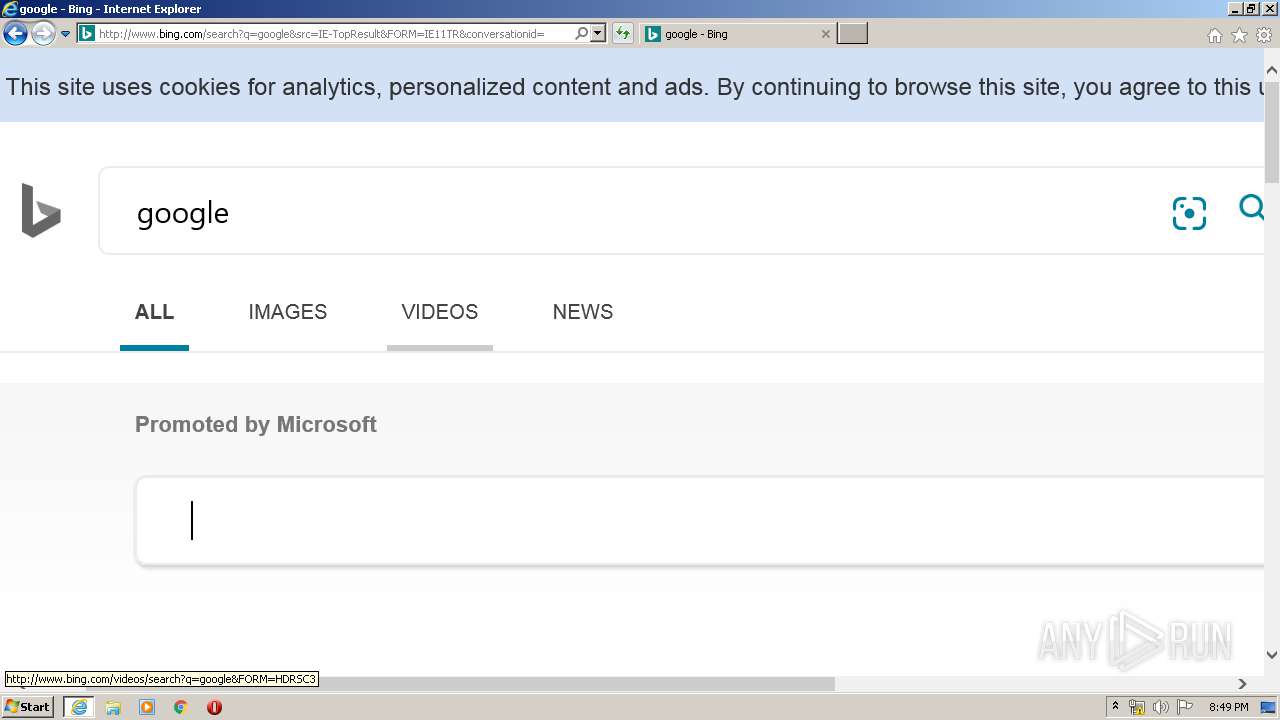This screenshot has width=1280, height=720.
Task: Open Windows Explorer folder taskbar icon
Action: pyautogui.click(x=113, y=707)
